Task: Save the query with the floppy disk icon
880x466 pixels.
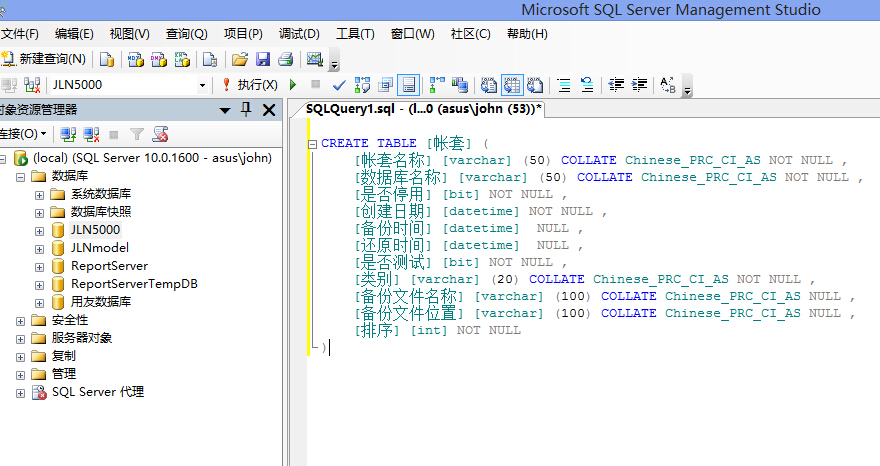Action: pyautogui.click(x=263, y=59)
